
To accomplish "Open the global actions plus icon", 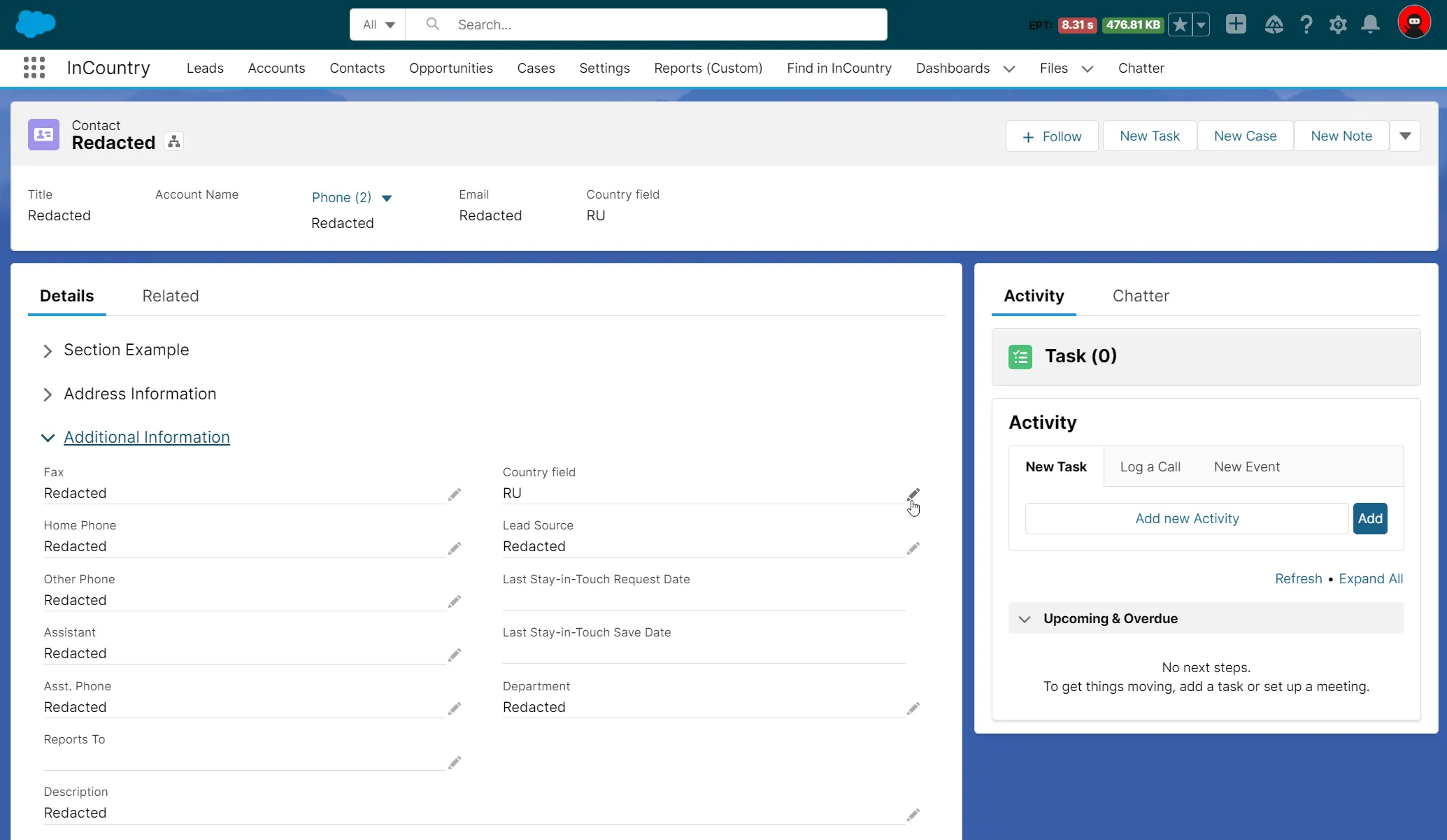I will 1235,24.
